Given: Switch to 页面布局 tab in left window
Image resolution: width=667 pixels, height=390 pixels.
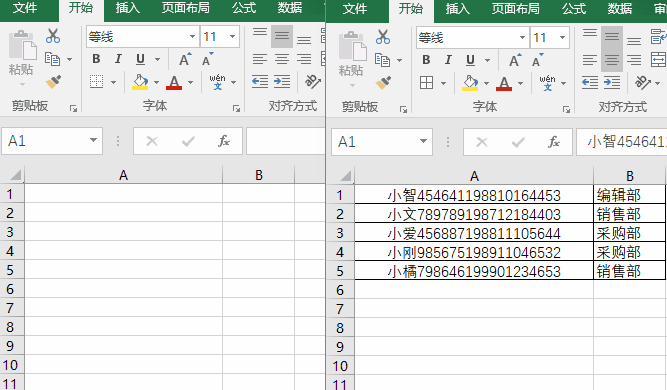Looking at the screenshot, I should (185, 8).
